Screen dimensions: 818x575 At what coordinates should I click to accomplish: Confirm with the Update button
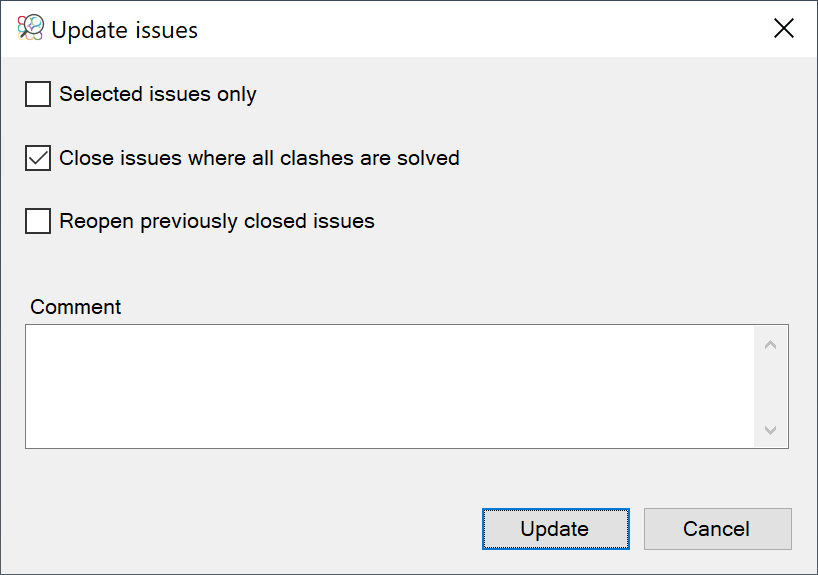[556, 529]
